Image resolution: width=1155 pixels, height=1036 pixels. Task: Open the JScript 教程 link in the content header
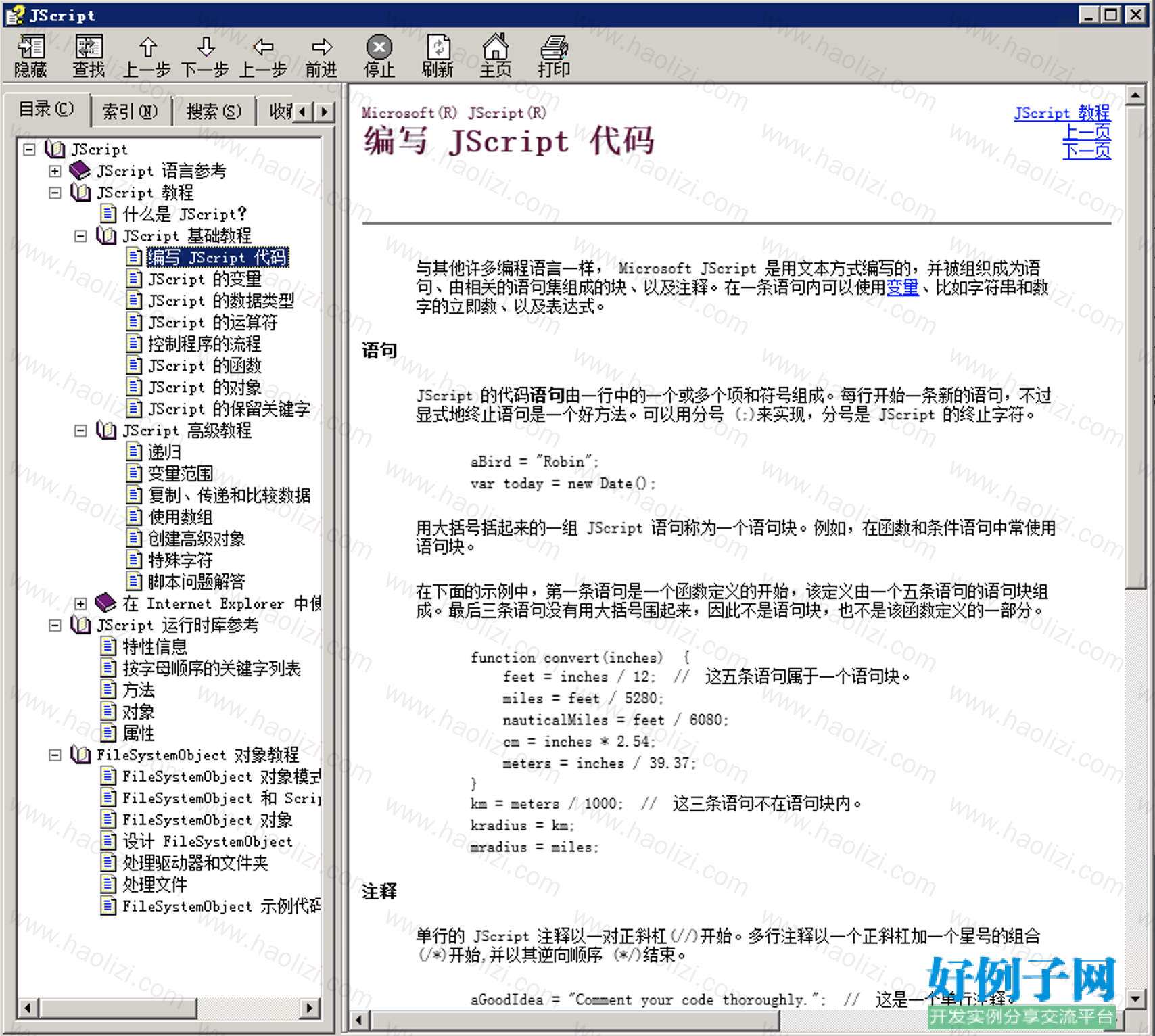tap(1062, 113)
